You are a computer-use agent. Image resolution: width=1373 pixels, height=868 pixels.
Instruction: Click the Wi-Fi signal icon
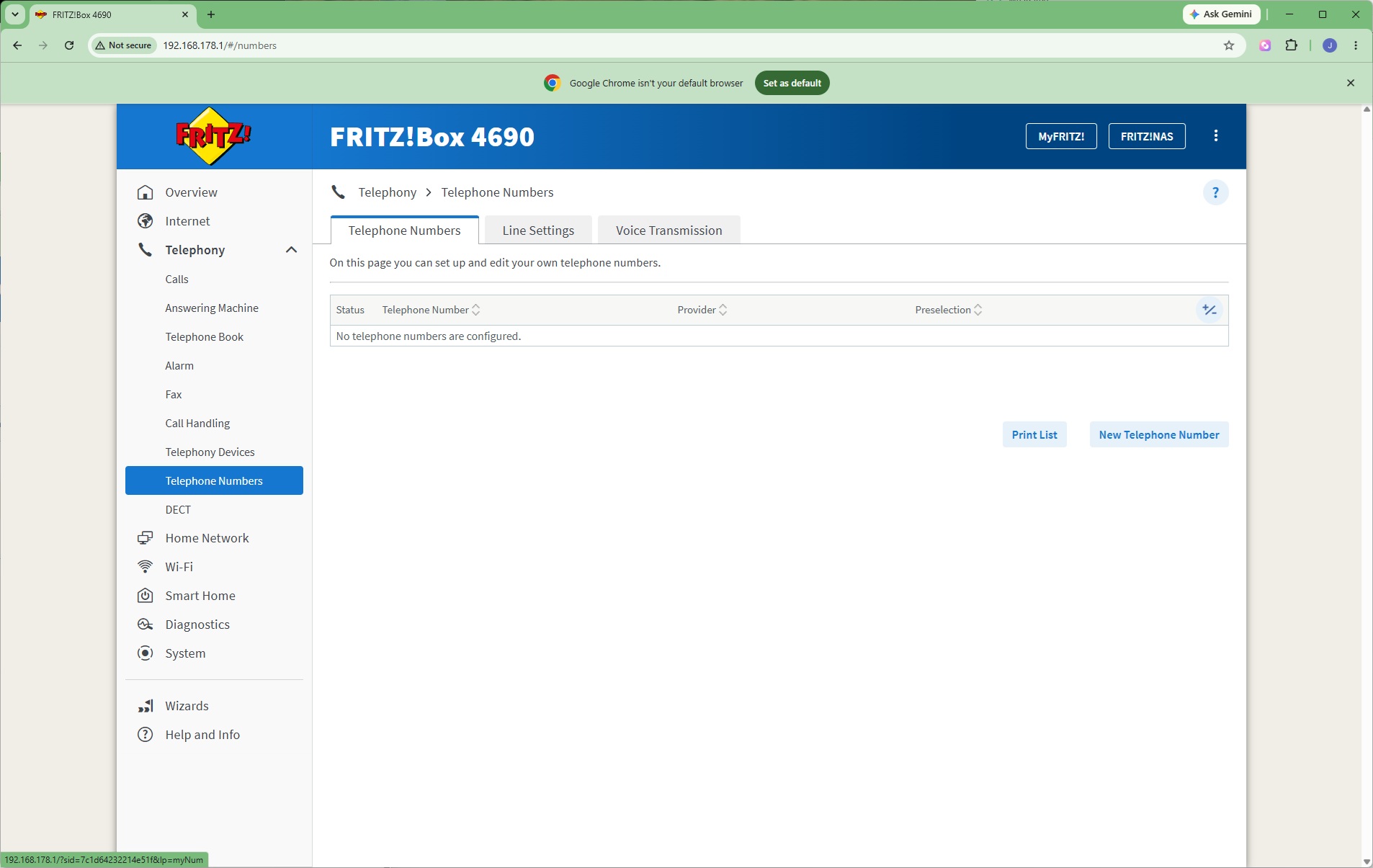click(146, 567)
